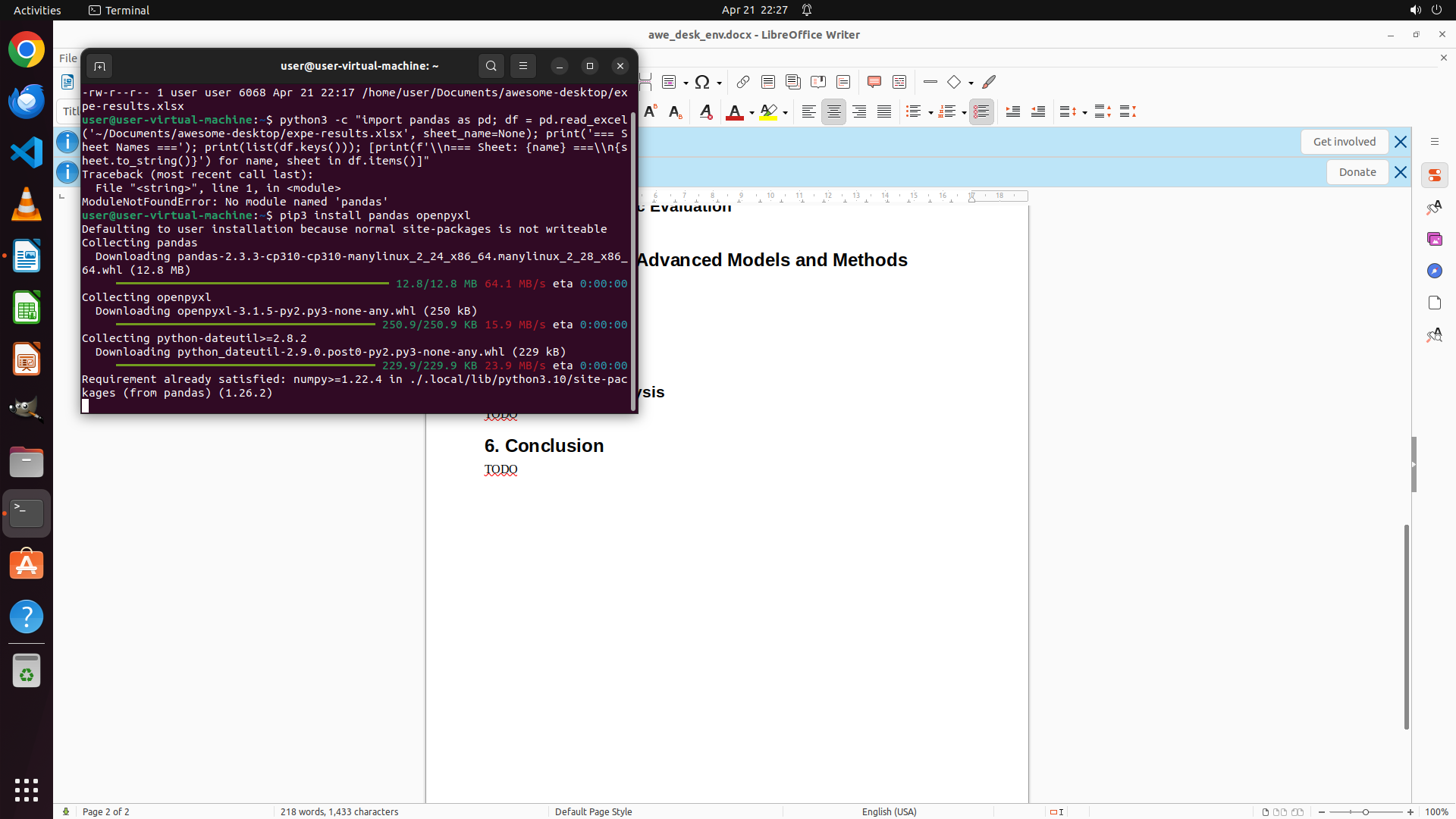
Task: Insert a hyperlink using the link icon
Action: coord(743,82)
